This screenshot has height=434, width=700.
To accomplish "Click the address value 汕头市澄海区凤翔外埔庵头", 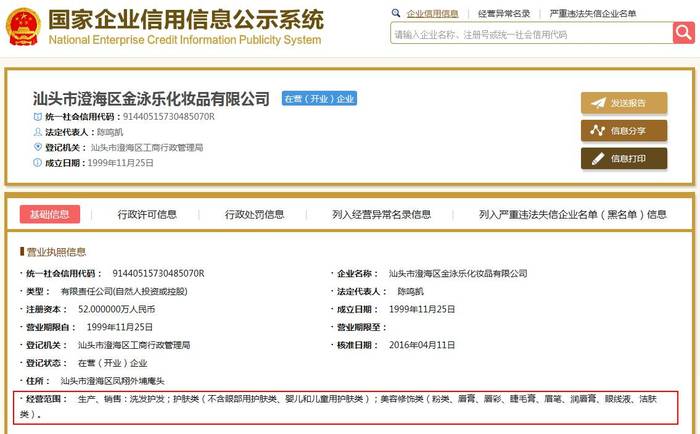I will pyautogui.click(x=112, y=381).
